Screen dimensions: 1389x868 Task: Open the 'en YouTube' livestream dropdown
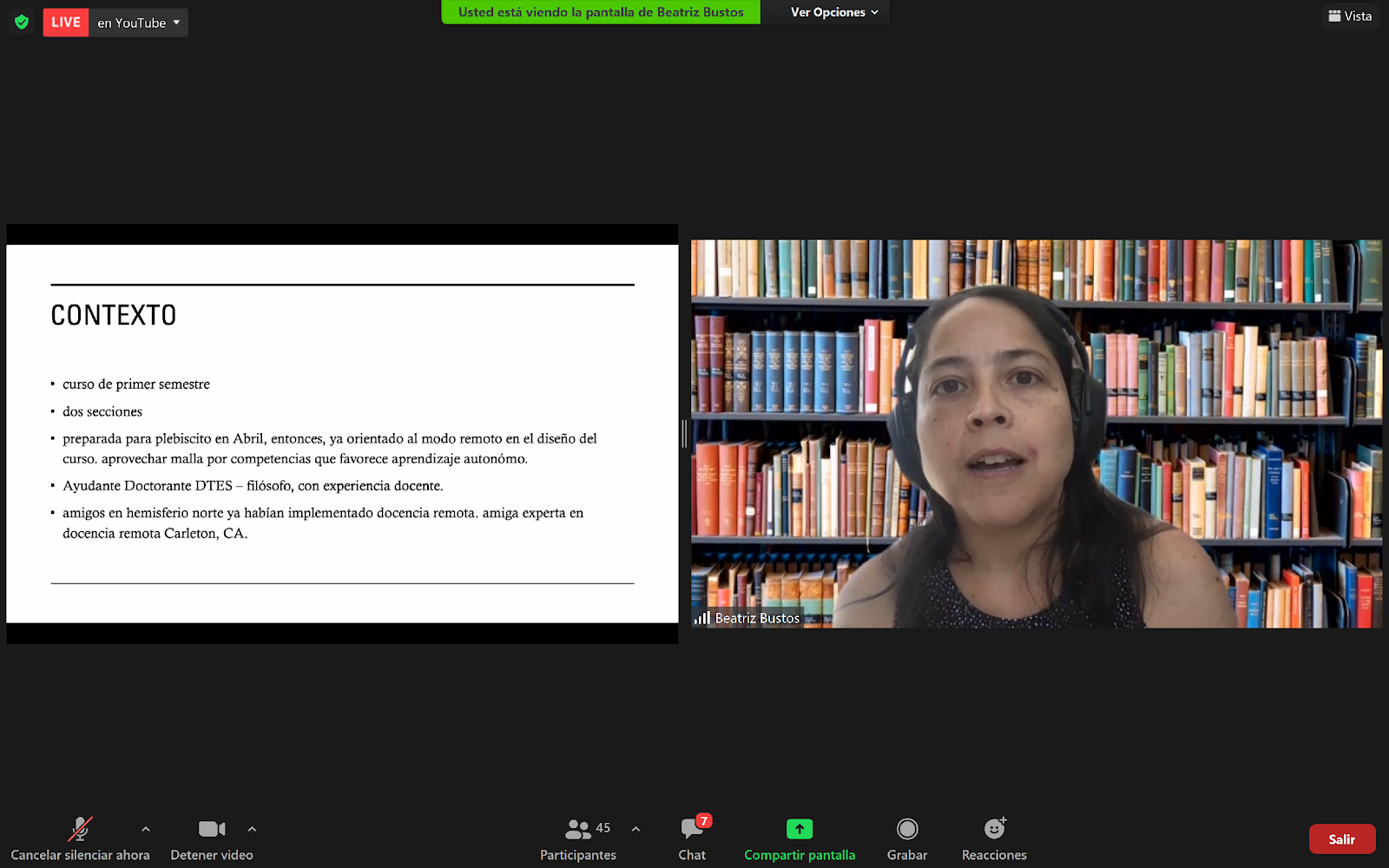tap(139, 23)
